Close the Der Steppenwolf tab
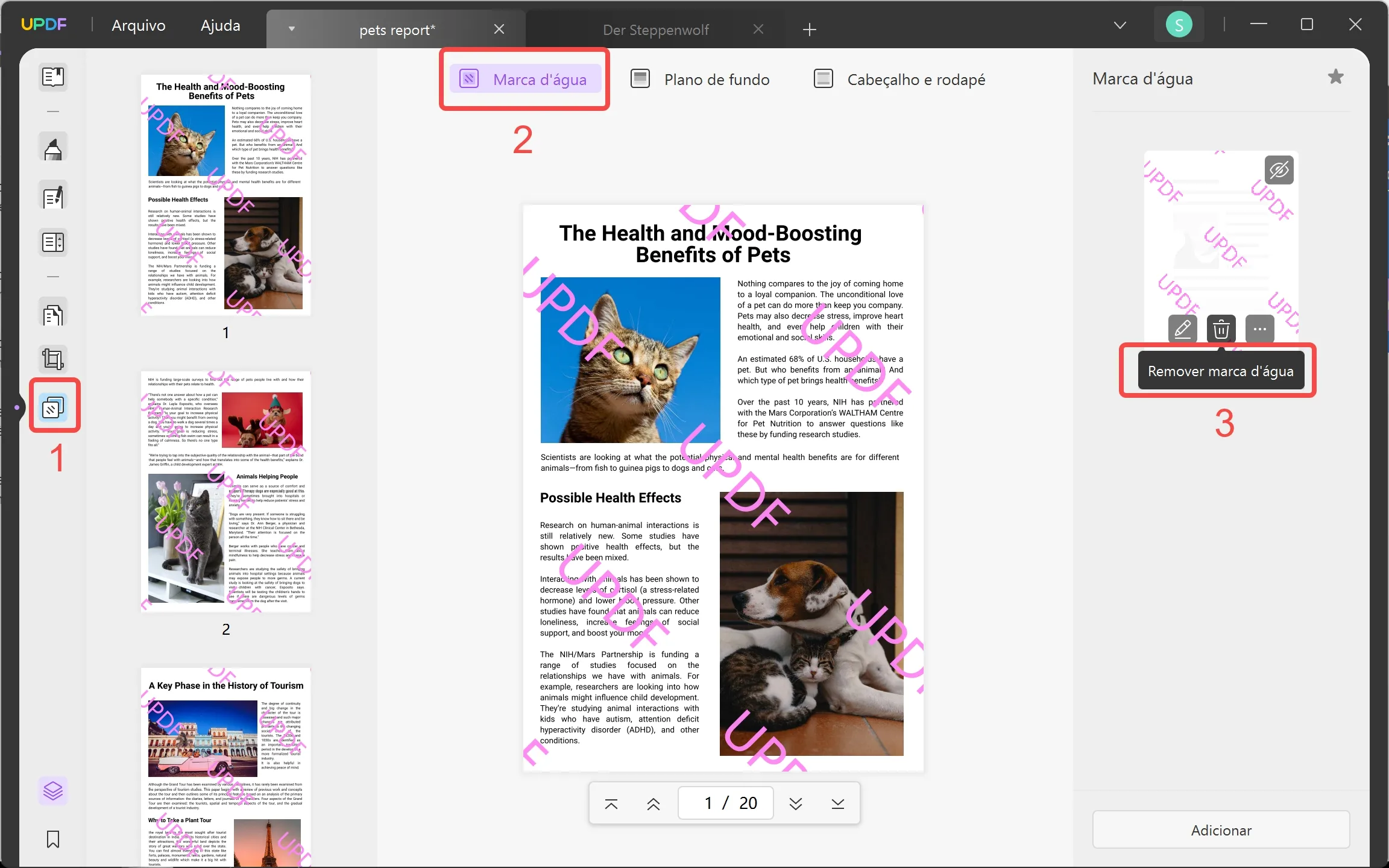Viewport: 1389px width, 868px height. point(758,29)
